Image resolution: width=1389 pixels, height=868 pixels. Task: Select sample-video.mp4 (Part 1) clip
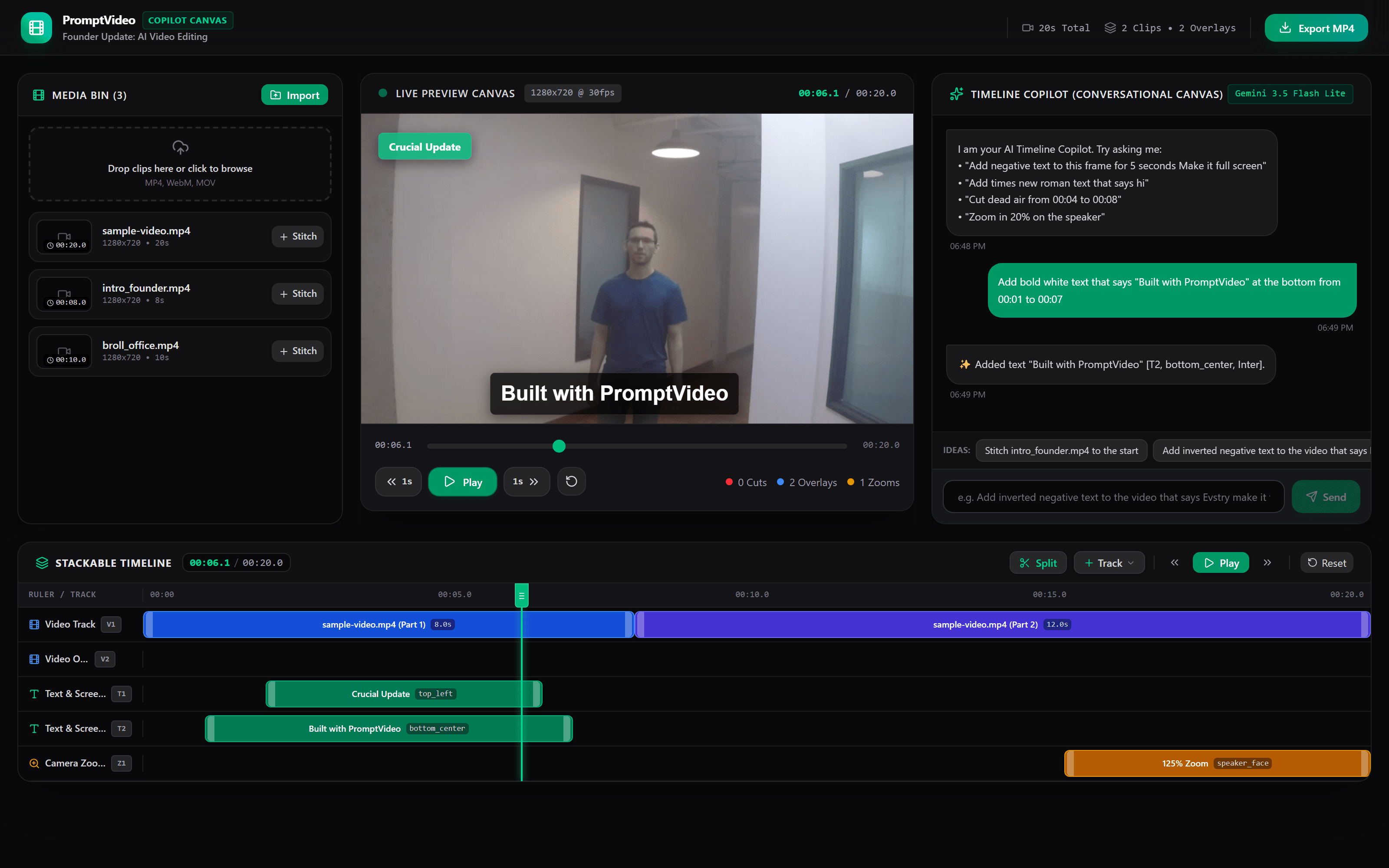(x=388, y=625)
